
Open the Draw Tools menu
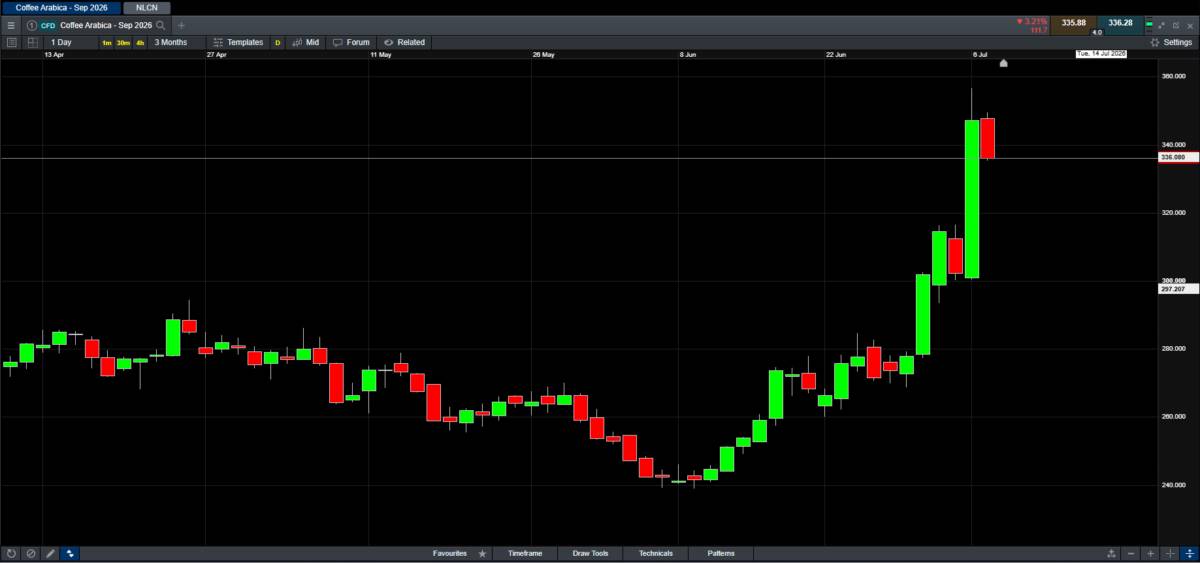[x=590, y=553]
